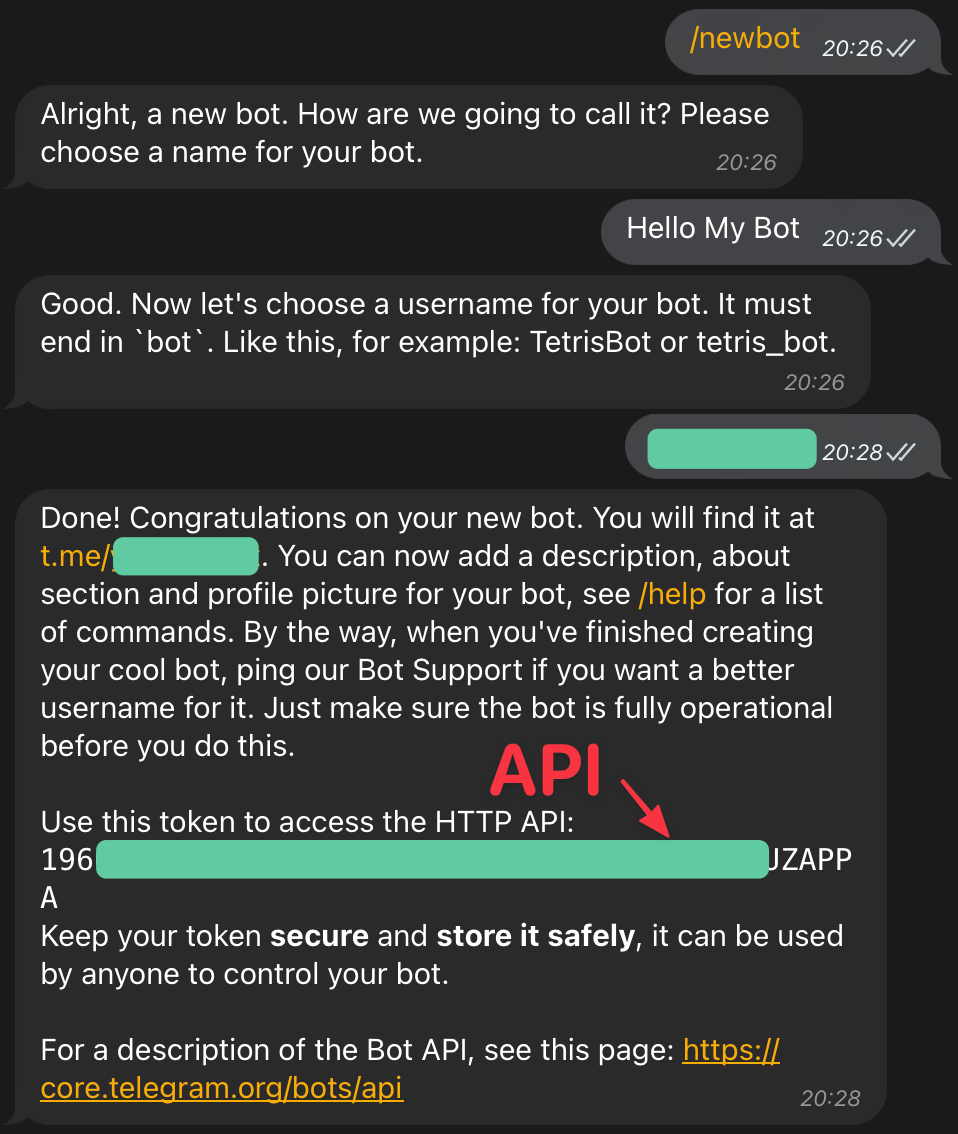Tap the bold 'secure' word
This screenshot has width=958, height=1134.
pos(320,936)
